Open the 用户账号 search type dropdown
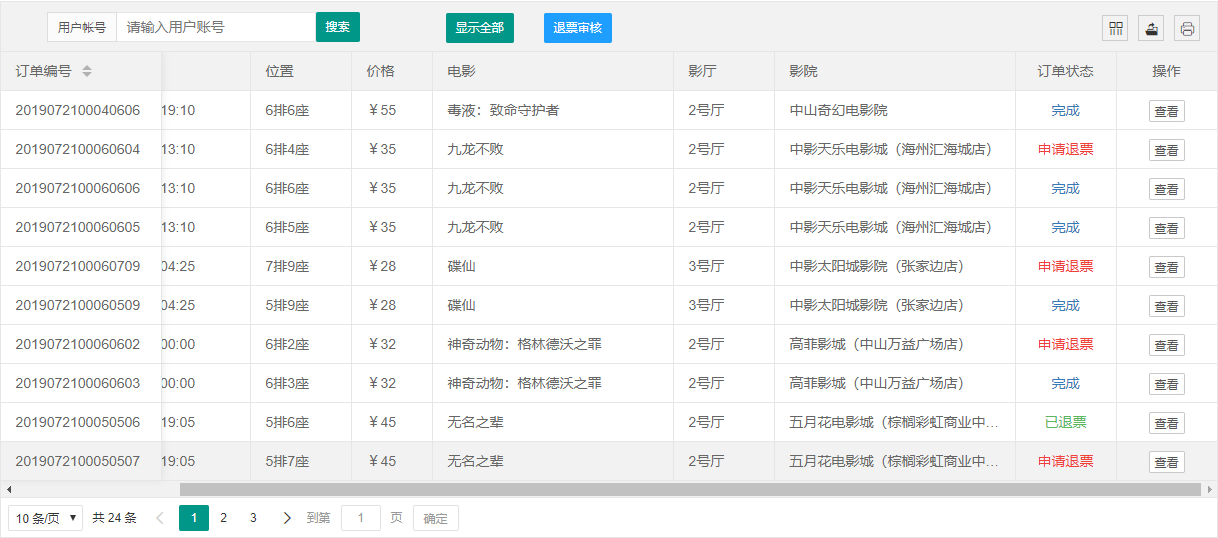 pyautogui.click(x=82, y=27)
